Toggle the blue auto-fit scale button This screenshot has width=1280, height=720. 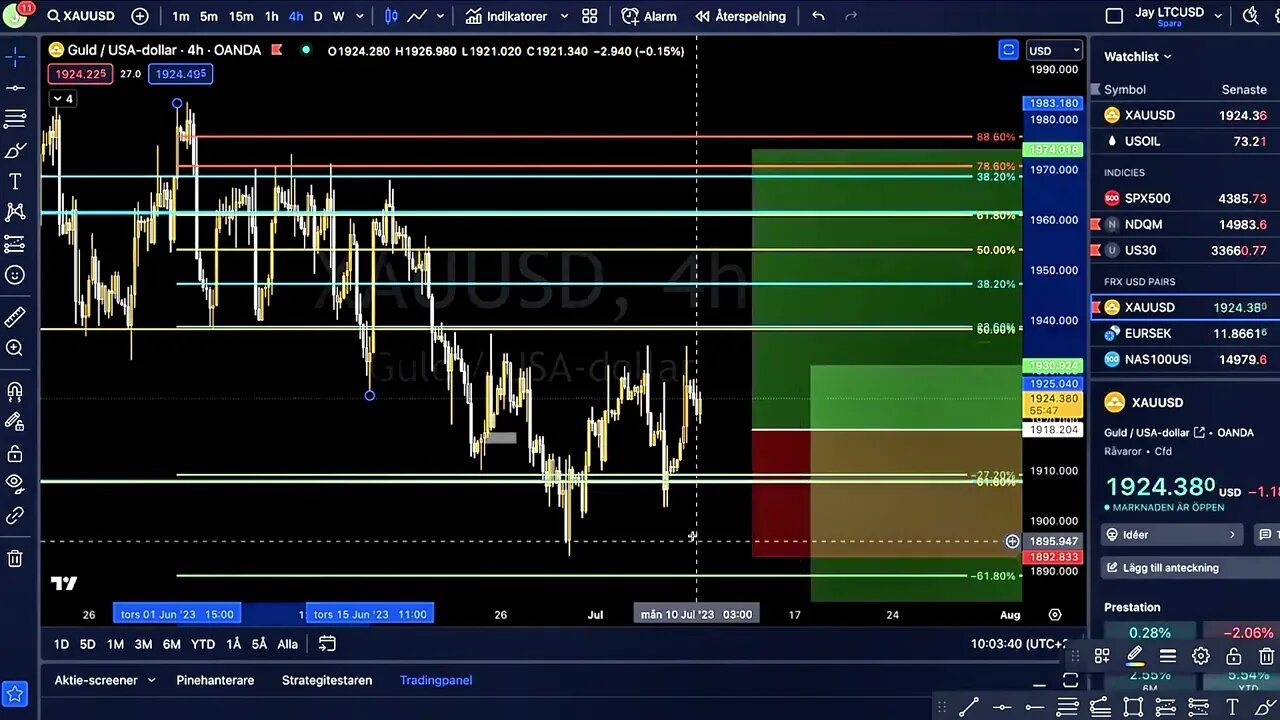[1008, 50]
